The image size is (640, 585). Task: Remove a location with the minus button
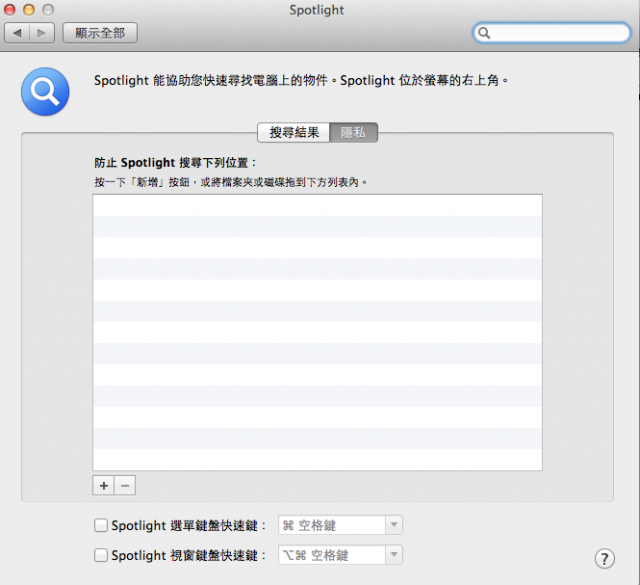(125, 485)
